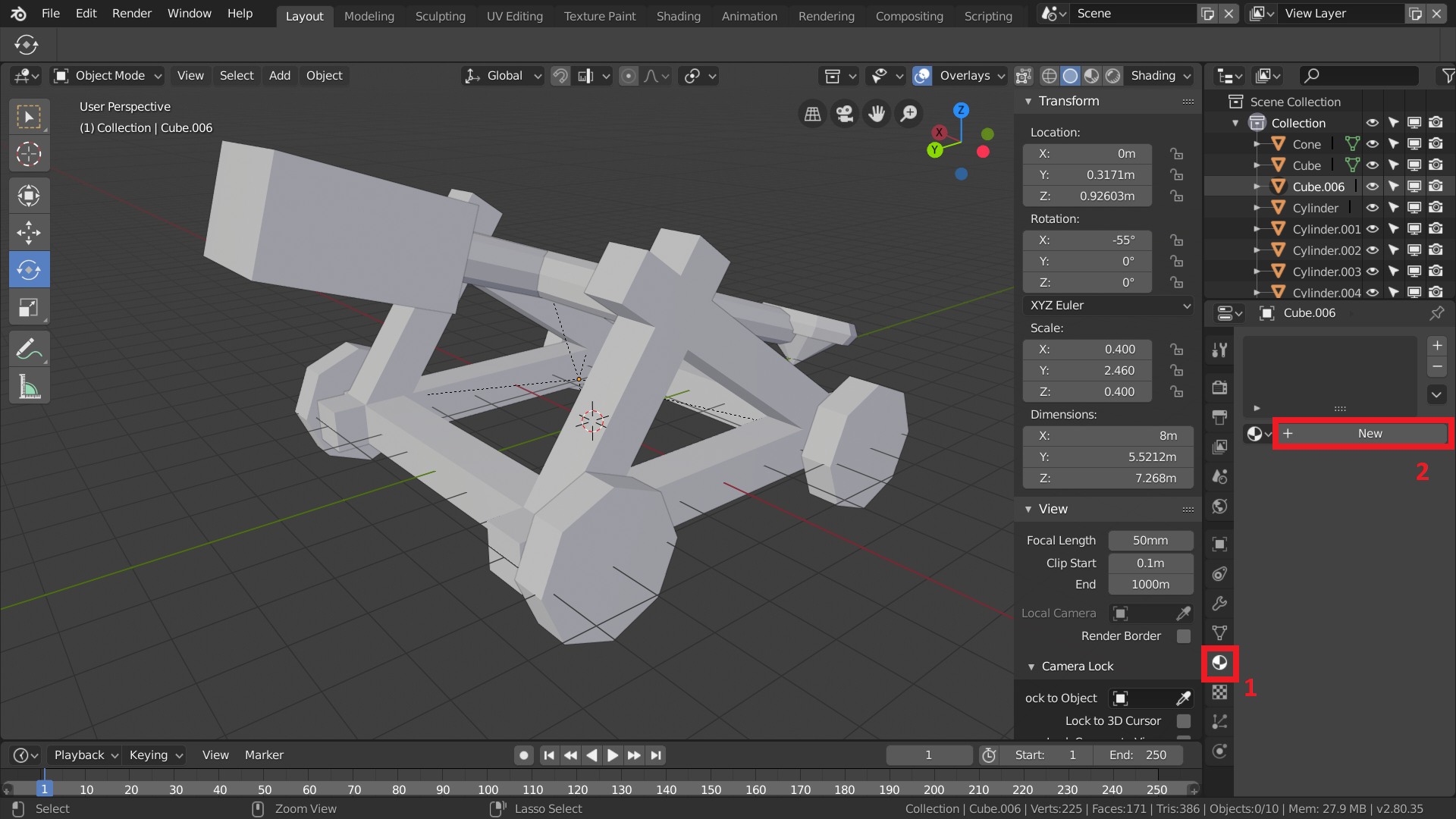Toggle X-ray mode
The width and height of the screenshot is (1456, 819).
pyautogui.click(x=1024, y=76)
